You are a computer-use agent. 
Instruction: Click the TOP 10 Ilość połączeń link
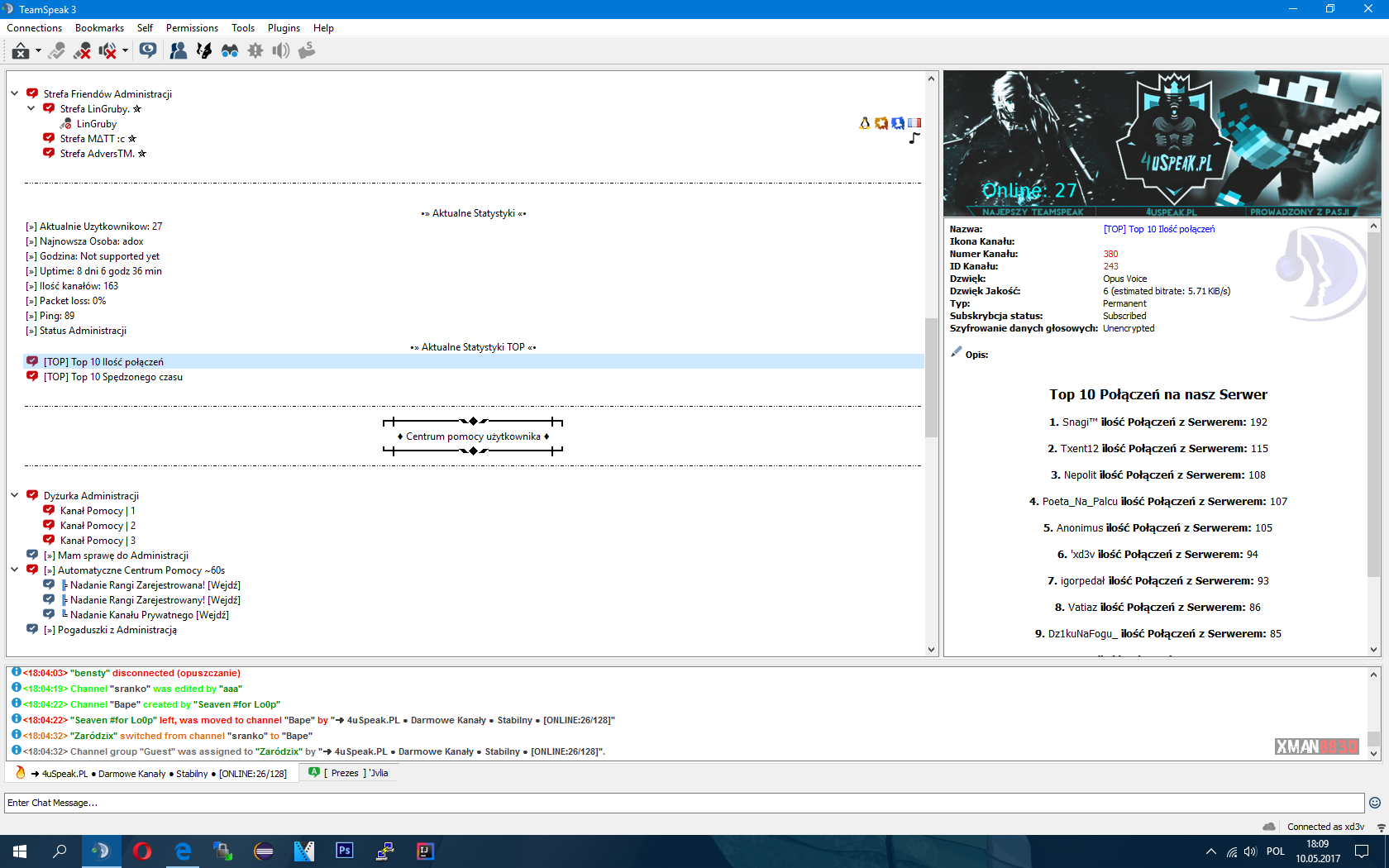(x=1158, y=229)
